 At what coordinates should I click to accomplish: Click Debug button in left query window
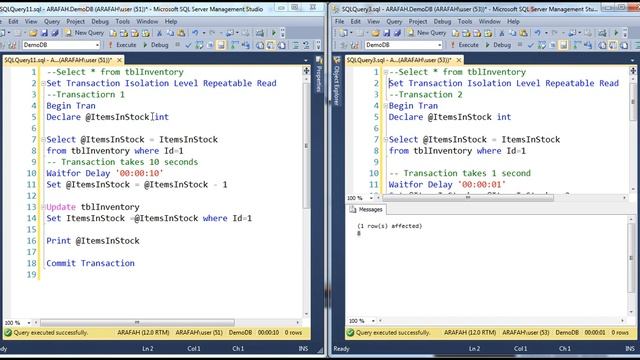click(156, 45)
